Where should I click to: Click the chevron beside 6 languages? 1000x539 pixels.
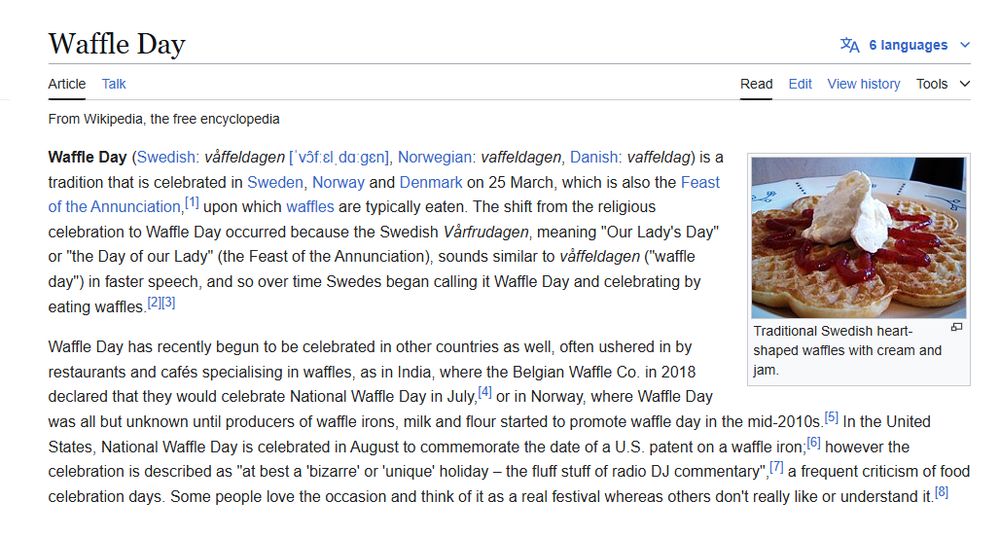pyautogui.click(x=965, y=45)
